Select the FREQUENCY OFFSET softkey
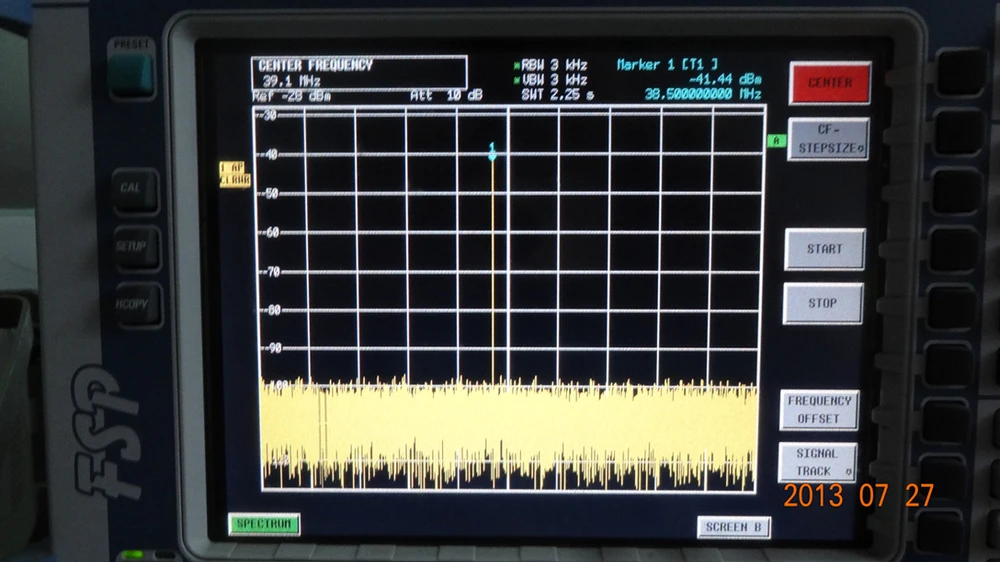Screen dimensions: 1000x562 (819, 410)
